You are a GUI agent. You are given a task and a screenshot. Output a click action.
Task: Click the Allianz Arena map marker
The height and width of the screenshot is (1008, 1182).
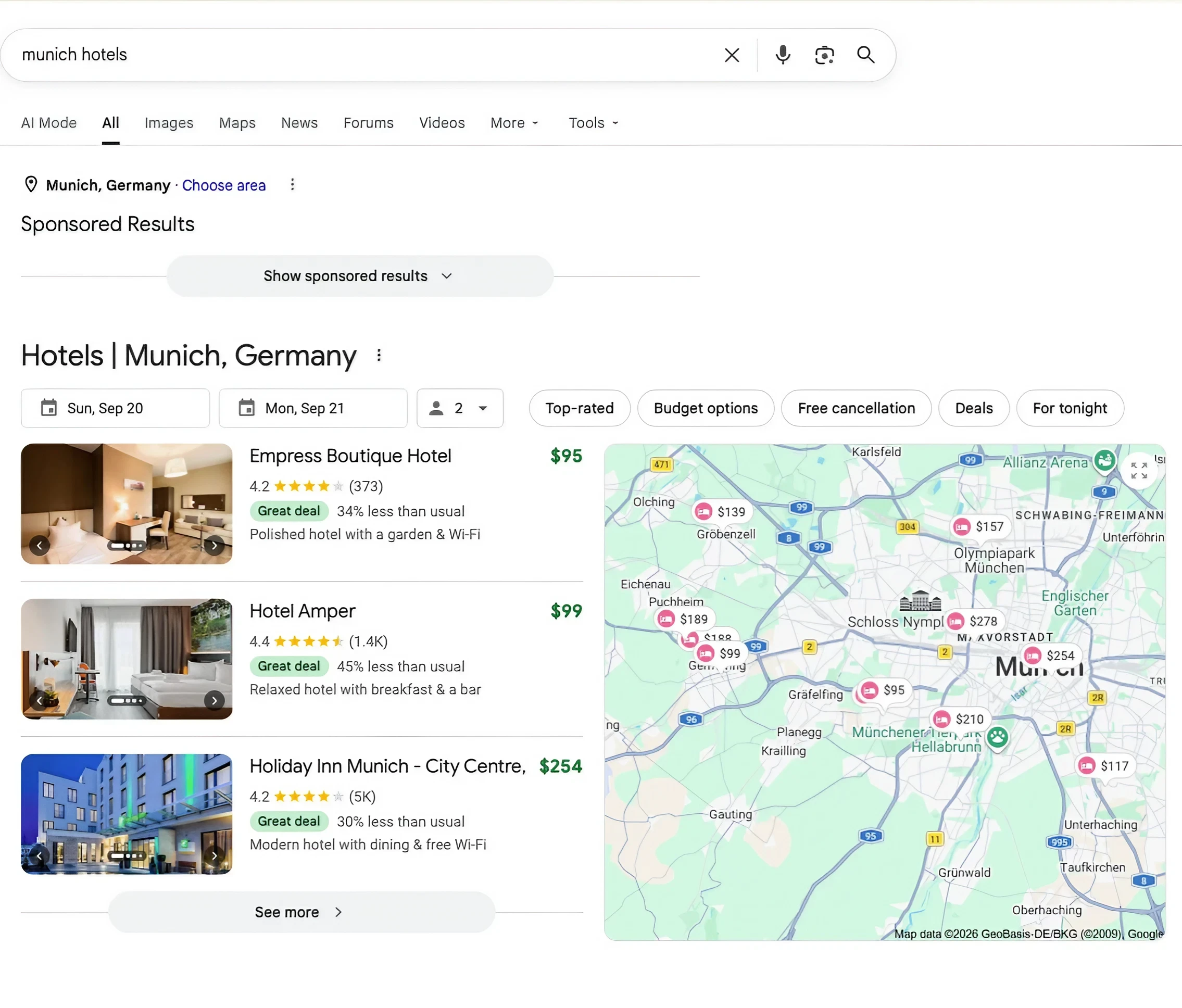click(1104, 460)
